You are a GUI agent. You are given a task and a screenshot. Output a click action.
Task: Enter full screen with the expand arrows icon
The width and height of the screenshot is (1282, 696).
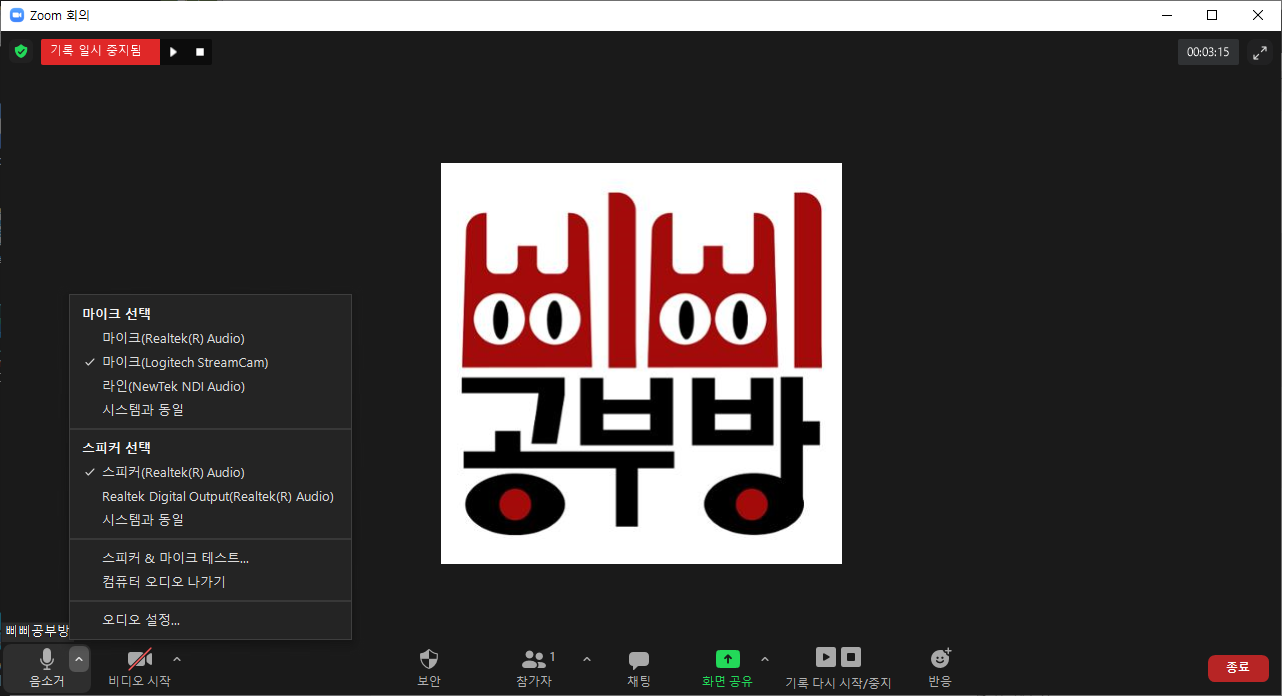coord(1260,53)
